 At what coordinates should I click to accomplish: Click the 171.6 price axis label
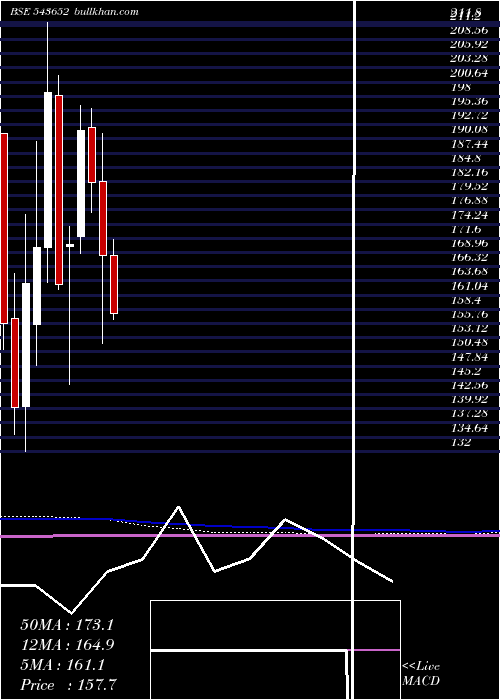tap(466, 229)
